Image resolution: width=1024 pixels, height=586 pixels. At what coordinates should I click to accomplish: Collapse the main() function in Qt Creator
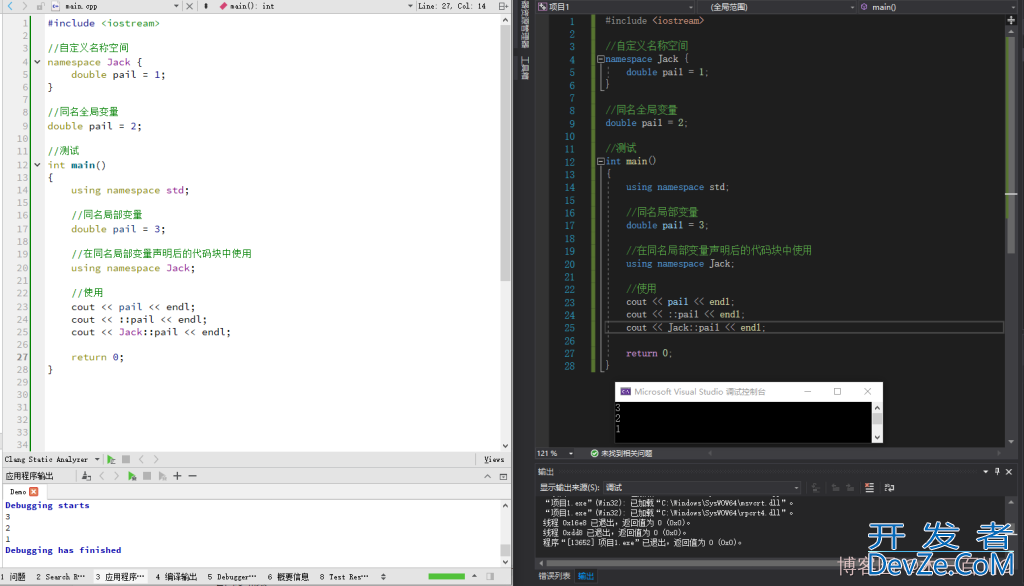pos(37,165)
